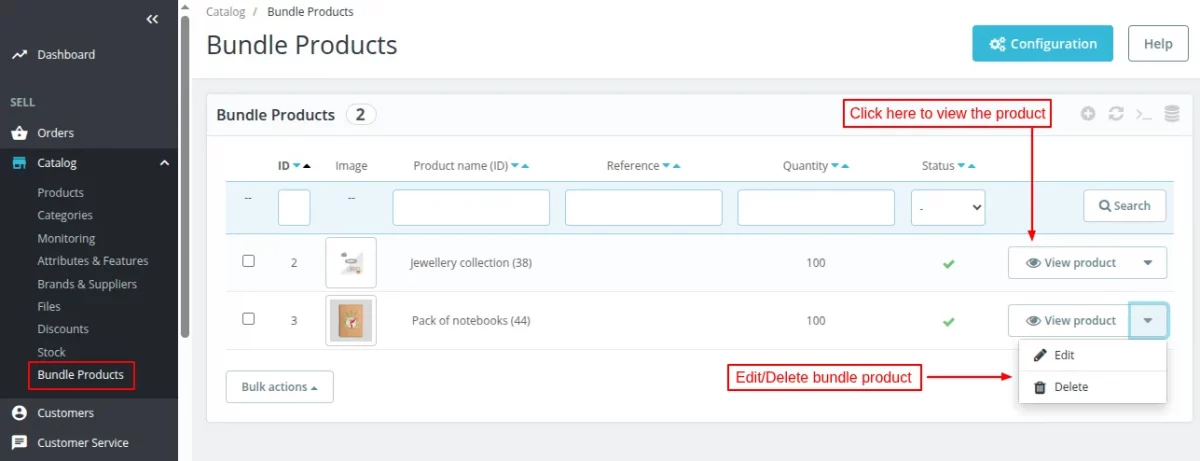
Task: Choose Delete from the row dropdown menu
Action: (1070, 387)
